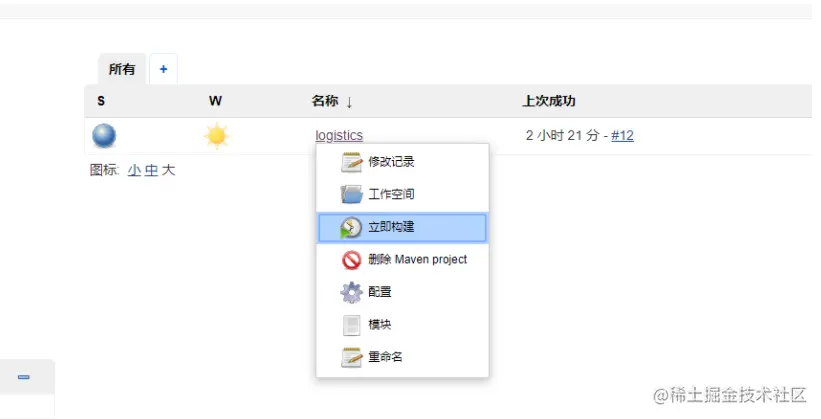Select 立即构建 from the context menu
The width and height of the screenshot is (821, 419).
pyautogui.click(x=402, y=227)
